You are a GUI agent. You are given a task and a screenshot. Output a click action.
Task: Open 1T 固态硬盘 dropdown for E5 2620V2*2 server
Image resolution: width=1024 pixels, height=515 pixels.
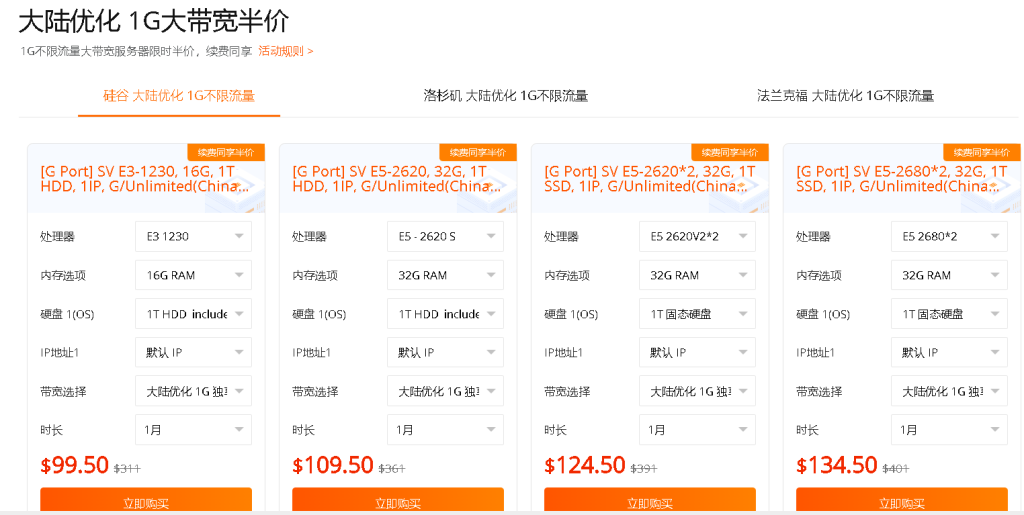(697, 314)
